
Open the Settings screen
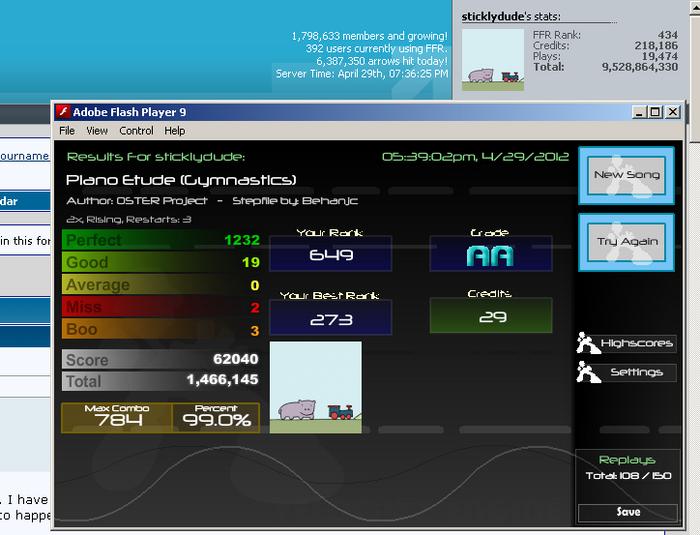coord(637,372)
